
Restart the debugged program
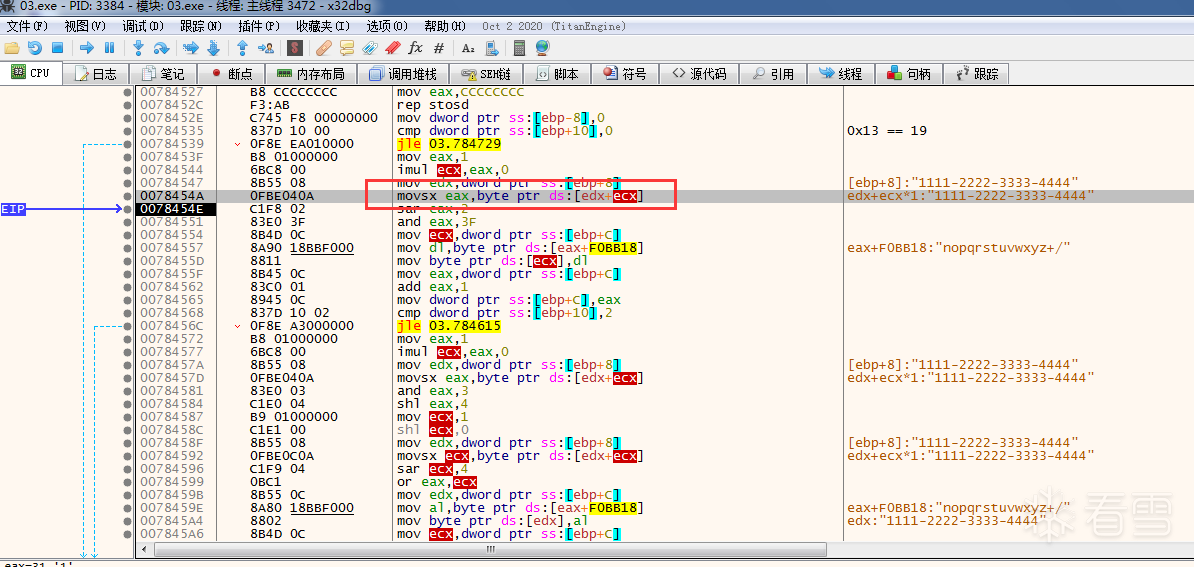(34, 48)
